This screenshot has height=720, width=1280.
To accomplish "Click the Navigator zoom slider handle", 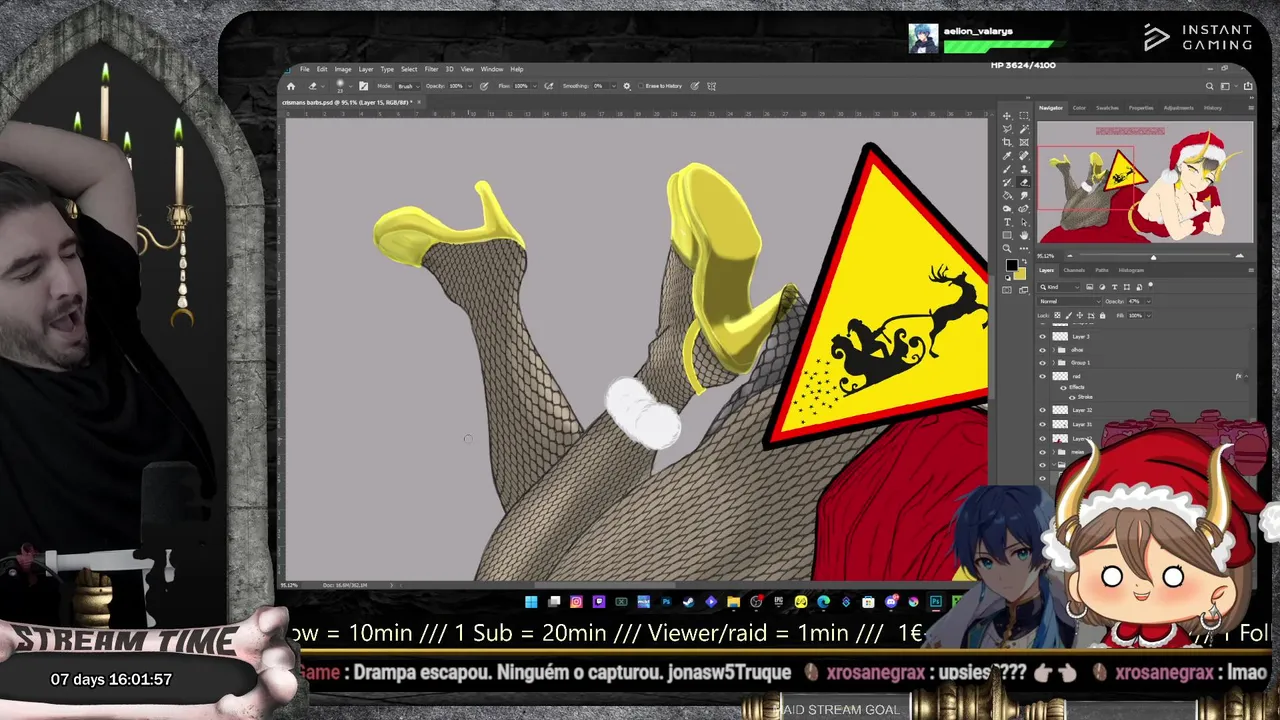I will [x=1153, y=257].
